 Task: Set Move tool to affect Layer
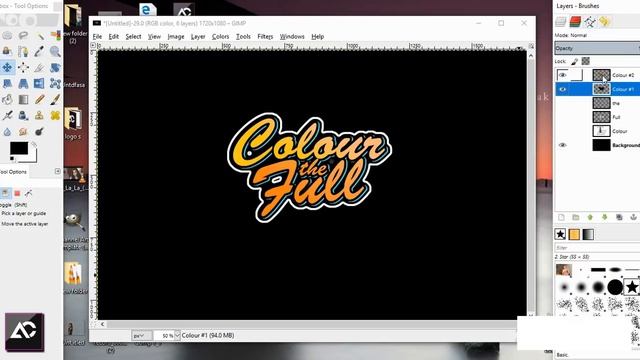[x=5, y=193]
